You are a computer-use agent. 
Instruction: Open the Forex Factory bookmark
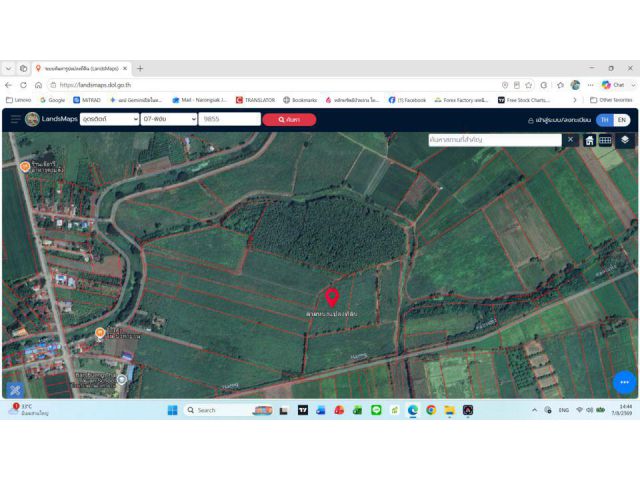pos(461,100)
